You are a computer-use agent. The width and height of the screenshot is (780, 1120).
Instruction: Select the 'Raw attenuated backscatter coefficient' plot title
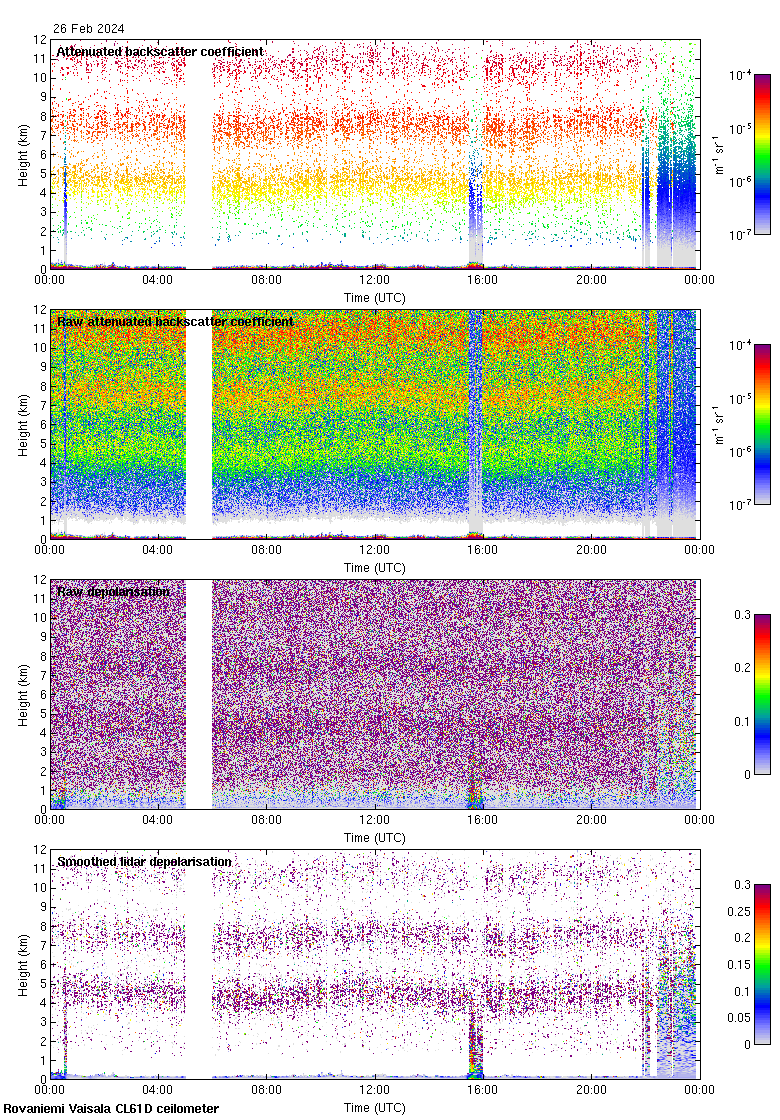pyautogui.click(x=175, y=322)
